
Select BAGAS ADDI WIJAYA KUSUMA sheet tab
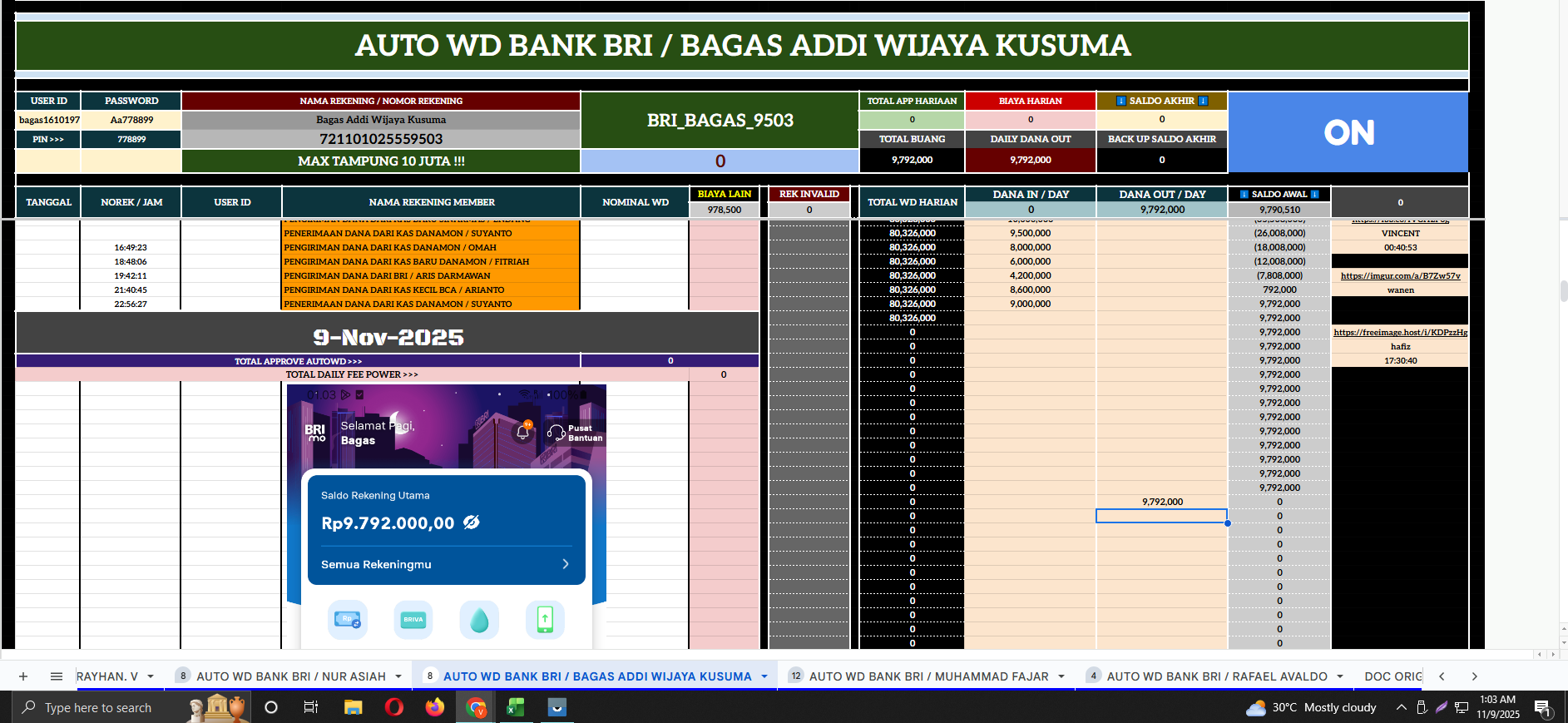[x=597, y=676]
